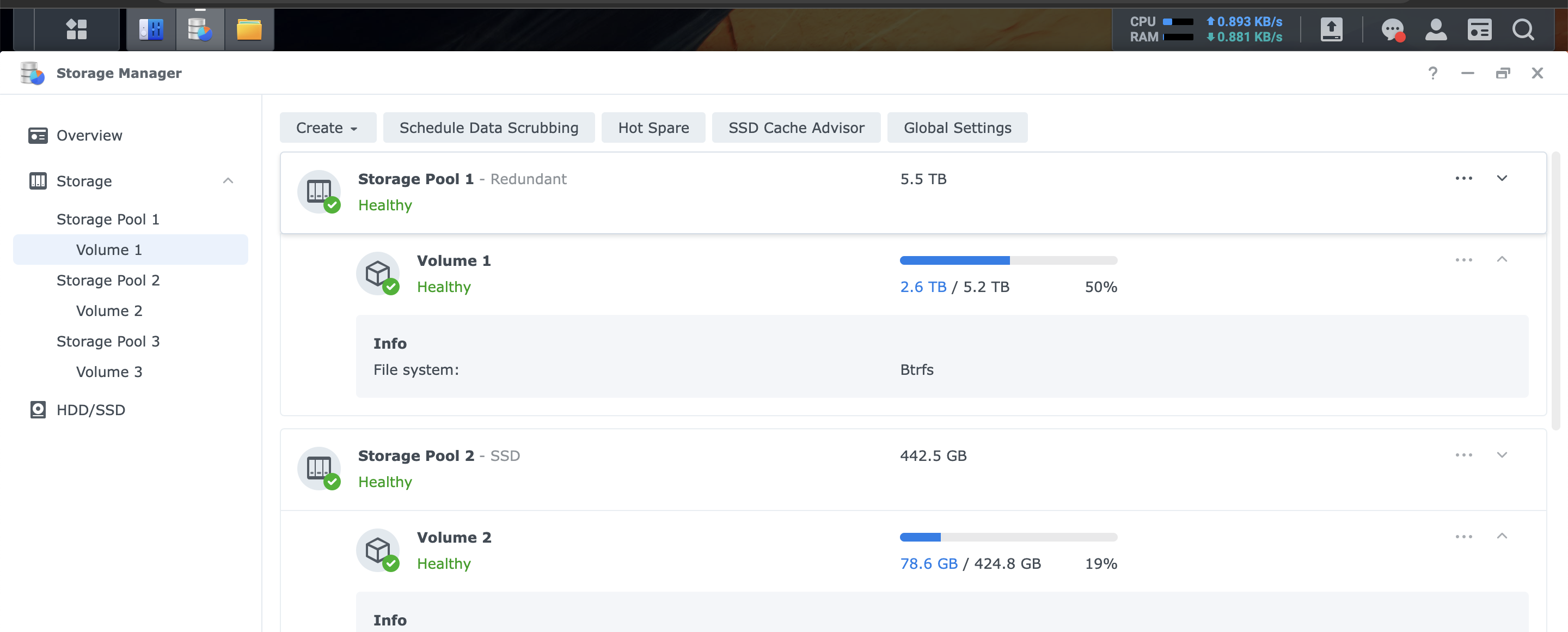Screen dimensions: 1568x632
Task: Go to HDD/SSD section in the sidebar
Action: pos(90,410)
